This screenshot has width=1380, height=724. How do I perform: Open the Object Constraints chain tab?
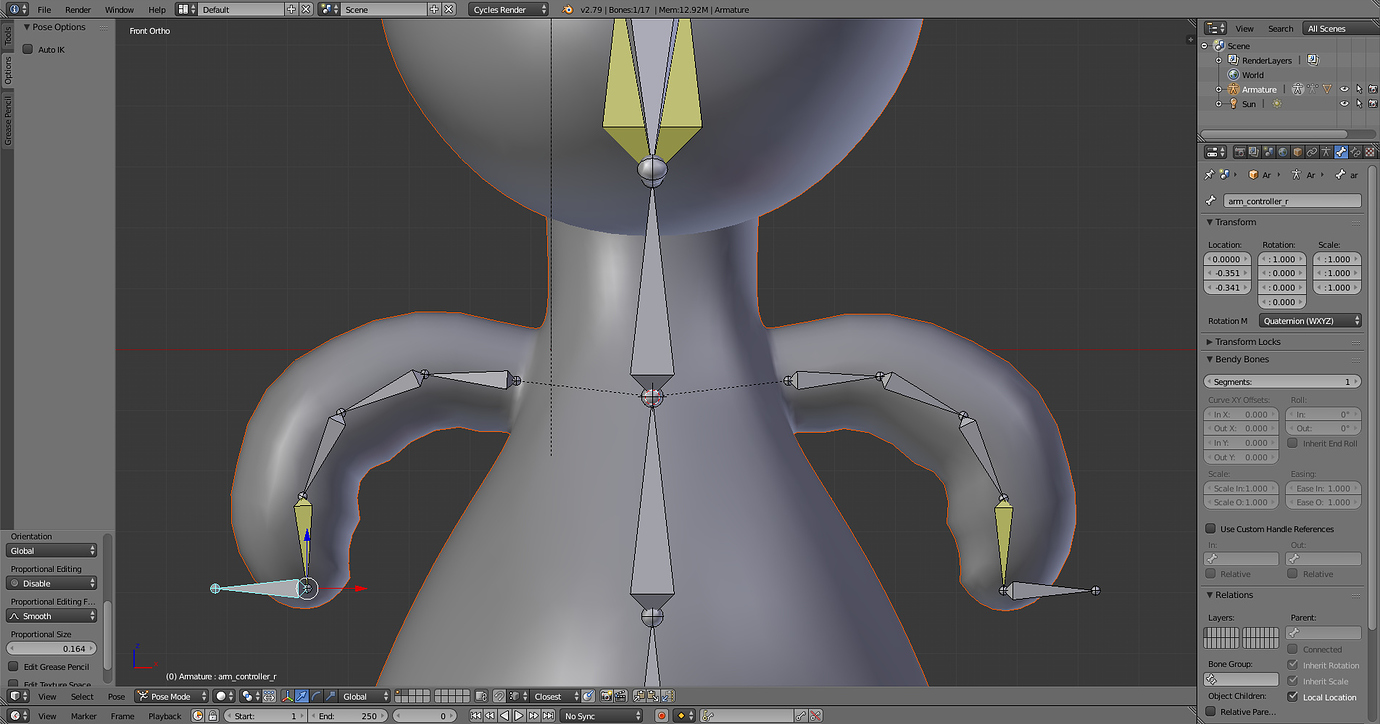tap(1312, 152)
